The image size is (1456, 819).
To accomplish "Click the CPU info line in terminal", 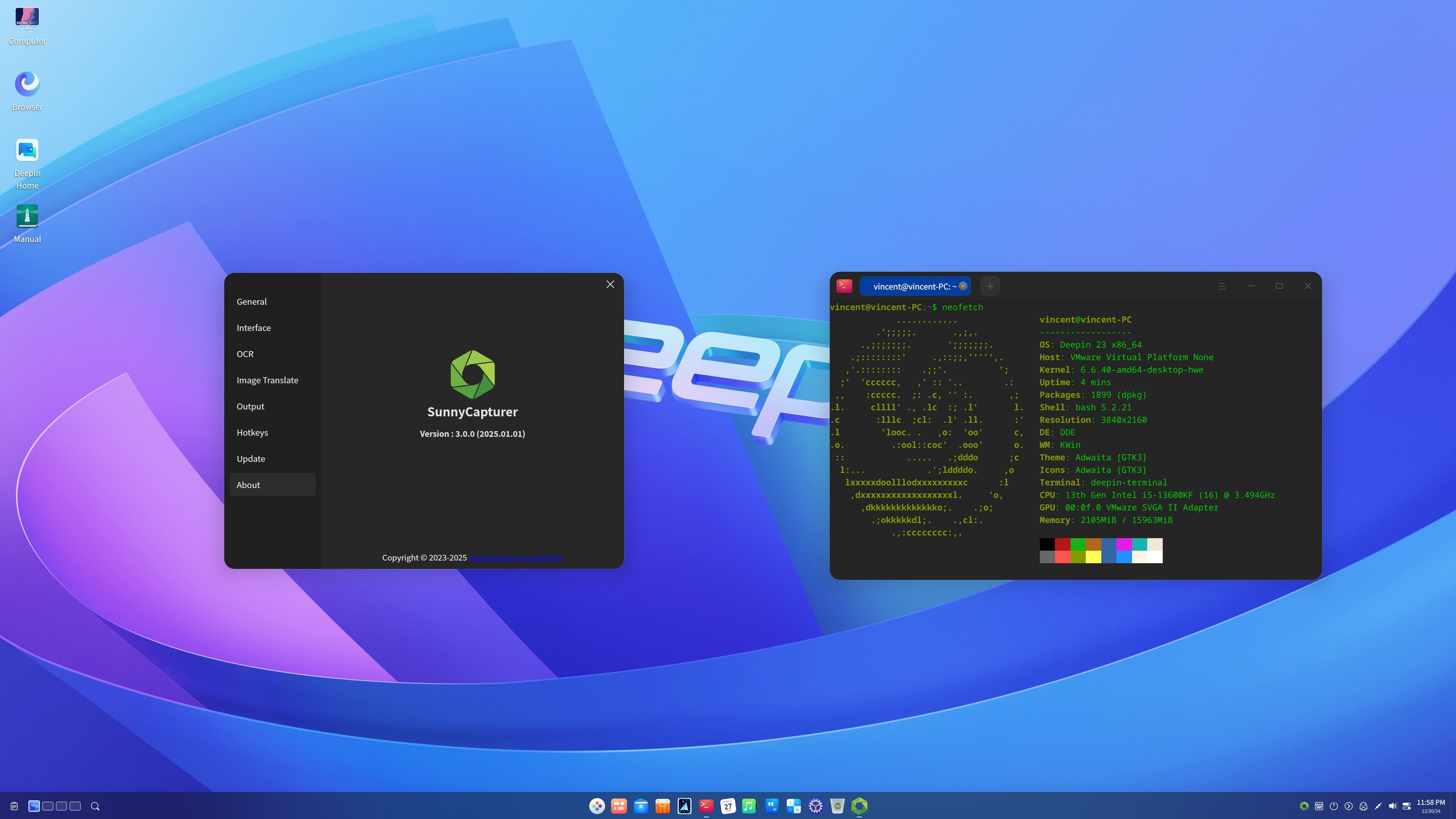I will (1157, 495).
